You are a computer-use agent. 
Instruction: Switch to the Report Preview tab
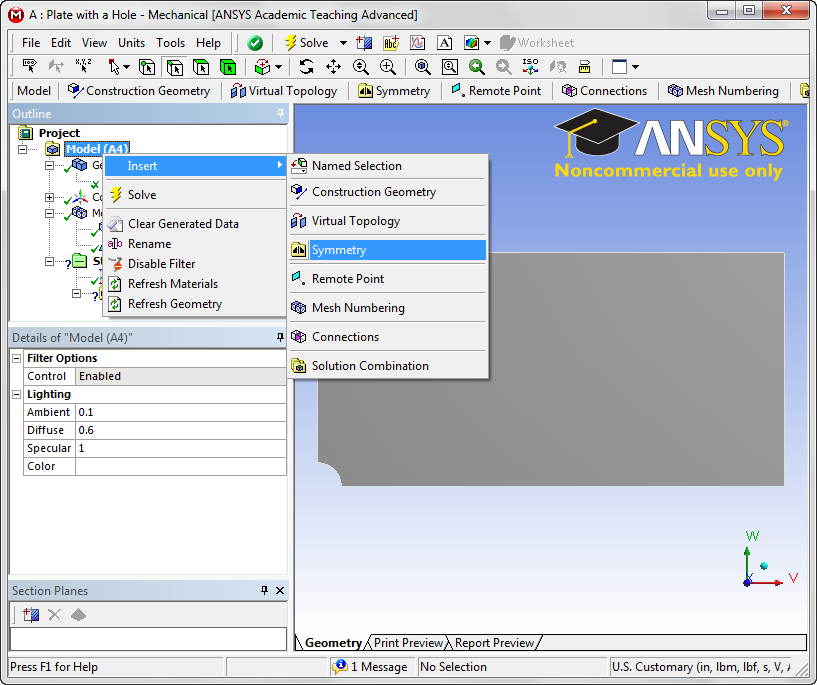point(494,643)
